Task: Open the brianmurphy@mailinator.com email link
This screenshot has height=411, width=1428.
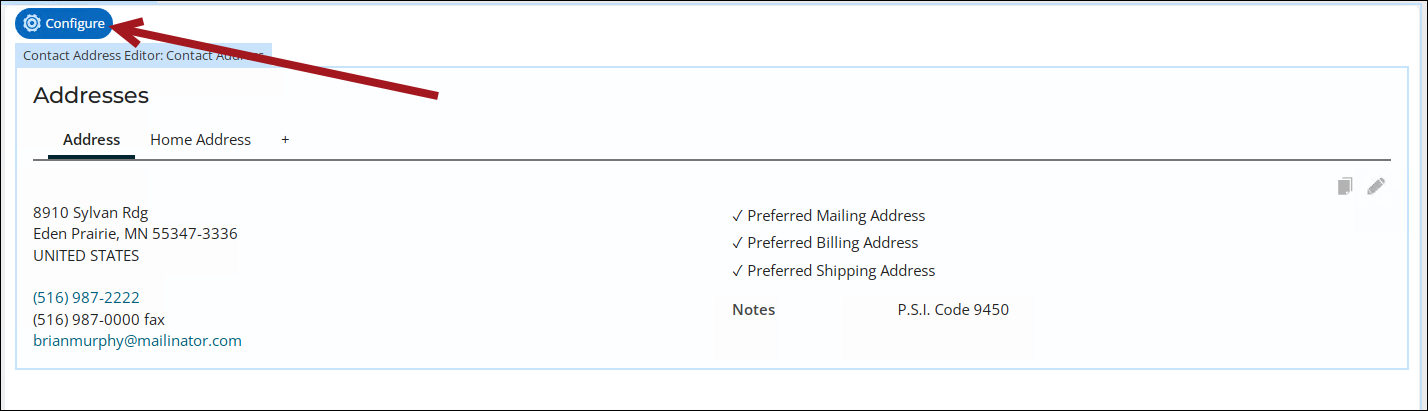Action: tap(137, 341)
